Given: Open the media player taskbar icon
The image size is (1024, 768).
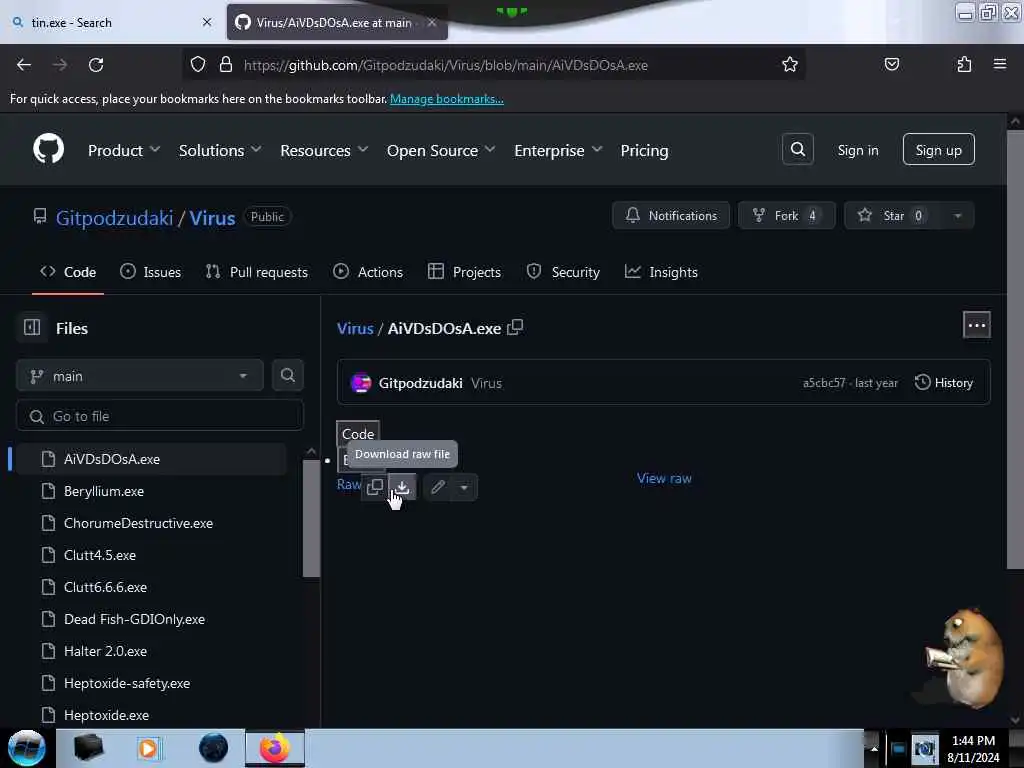Looking at the screenshot, I should click(x=148, y=748).
